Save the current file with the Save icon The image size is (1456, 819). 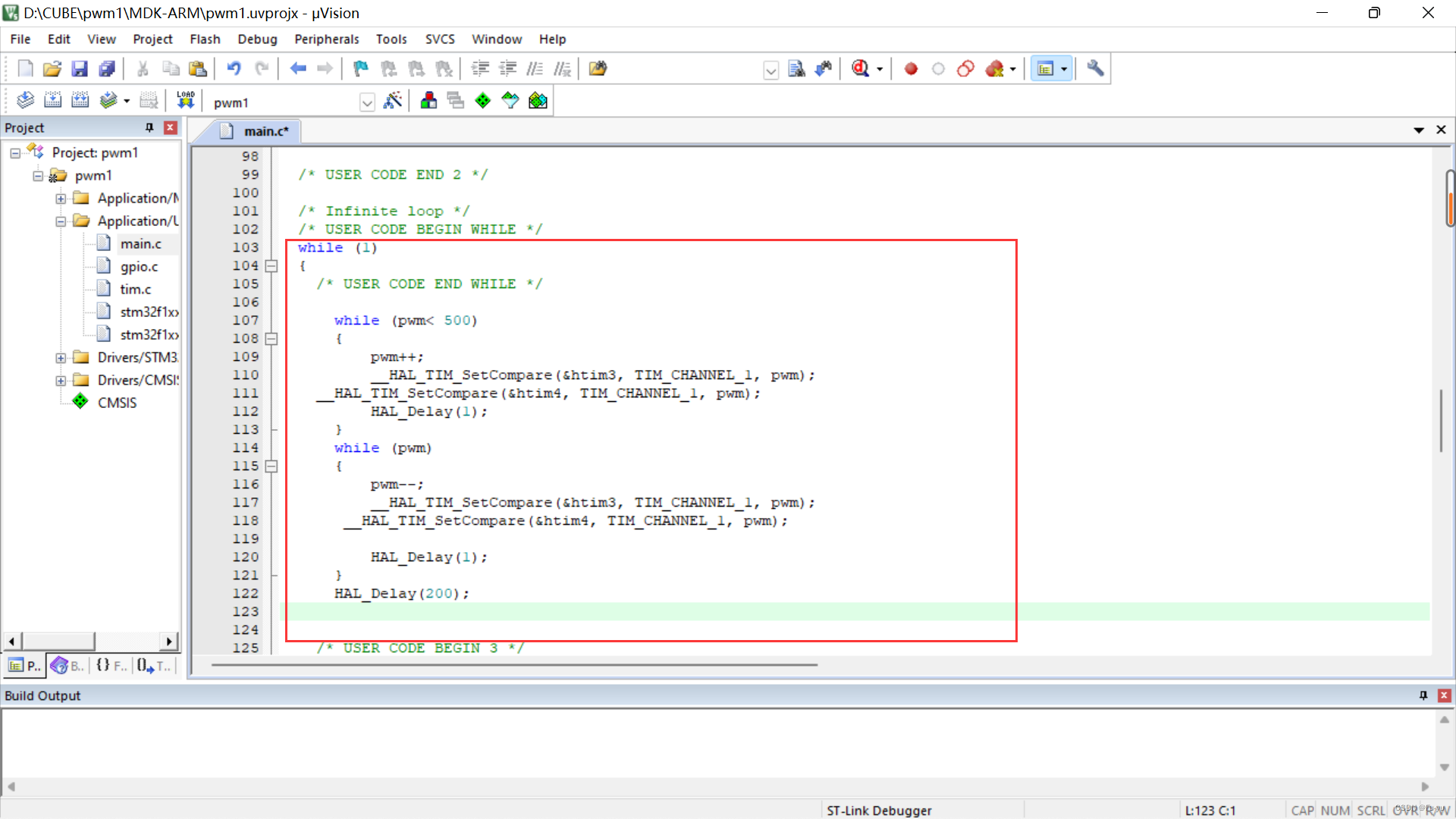point(80,69)
